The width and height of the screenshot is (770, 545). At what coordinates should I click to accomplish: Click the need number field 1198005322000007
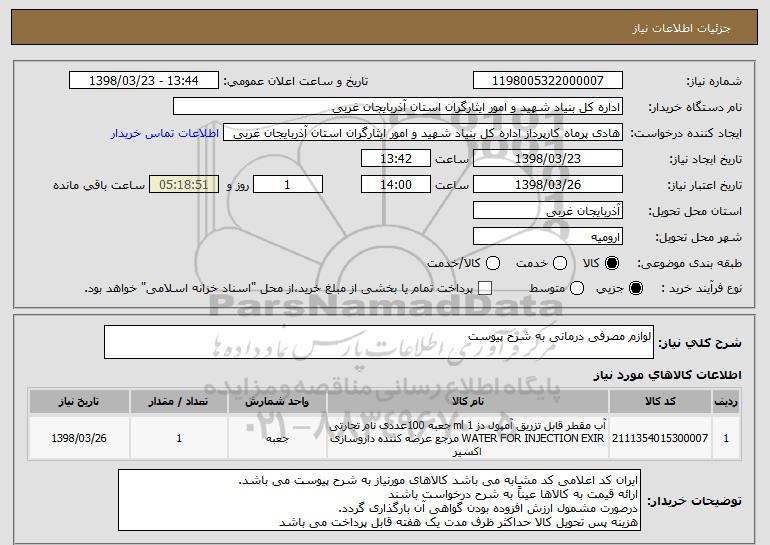tap(548, 81)
